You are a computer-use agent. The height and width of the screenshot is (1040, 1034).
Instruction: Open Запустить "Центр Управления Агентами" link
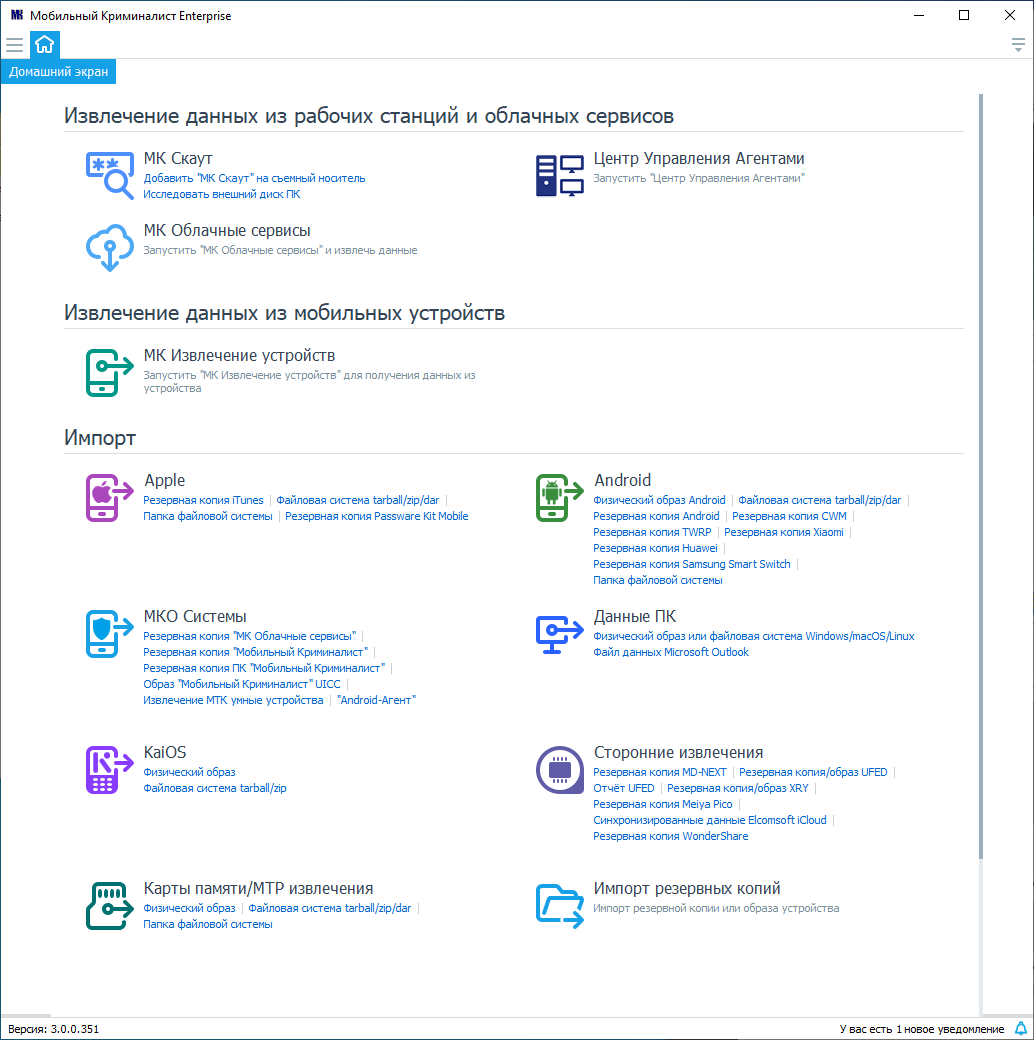pyautogui.click(x=698, y=178)
